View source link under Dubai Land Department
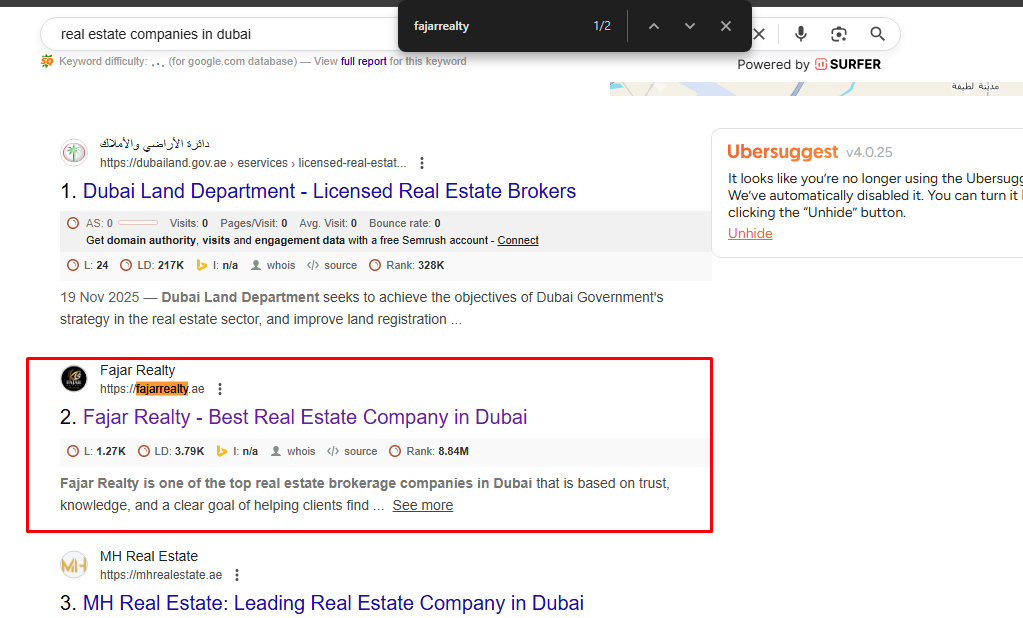Screen dimensions: 1023x618 pyautogui.click(x=340, y=265)
